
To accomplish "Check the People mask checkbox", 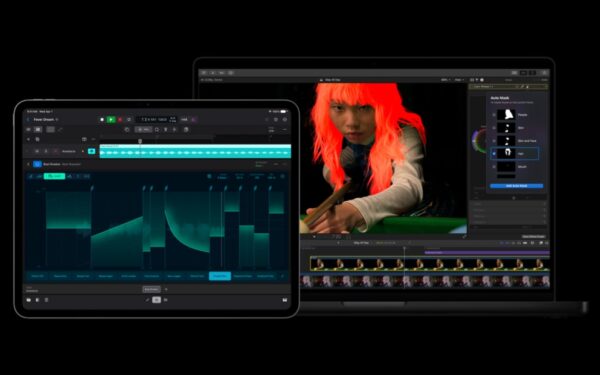I will pyautogui.click(x=494, y=115).
